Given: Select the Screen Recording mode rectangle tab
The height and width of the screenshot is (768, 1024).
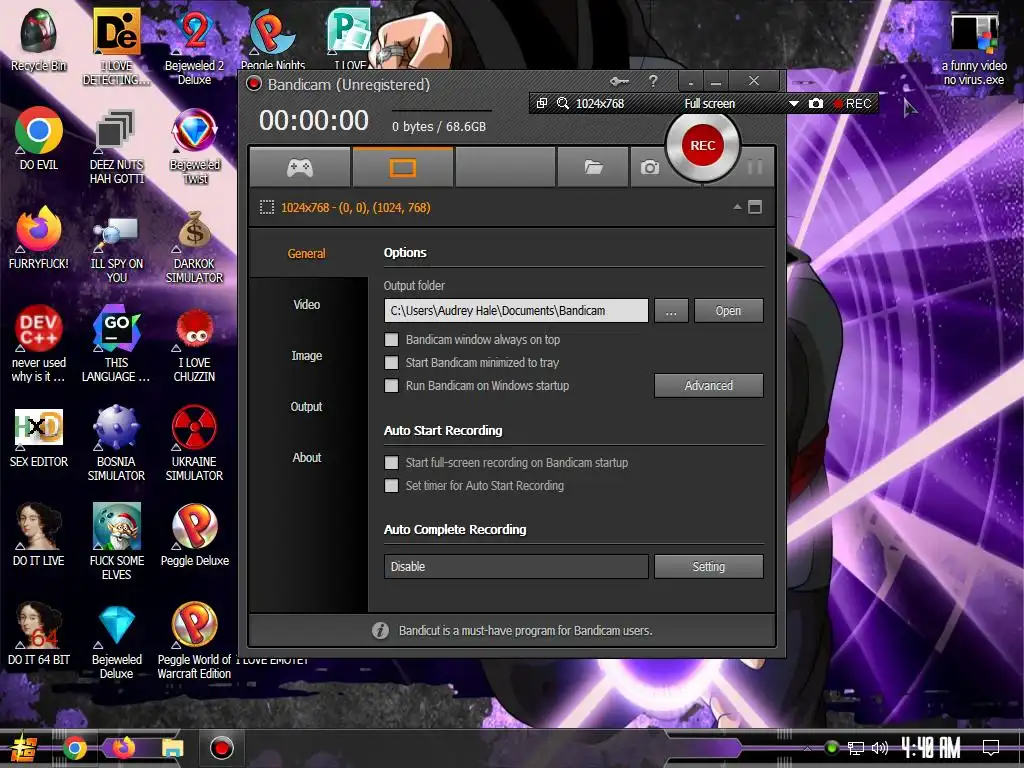Looking at the screenshot, I should [403, 168].
